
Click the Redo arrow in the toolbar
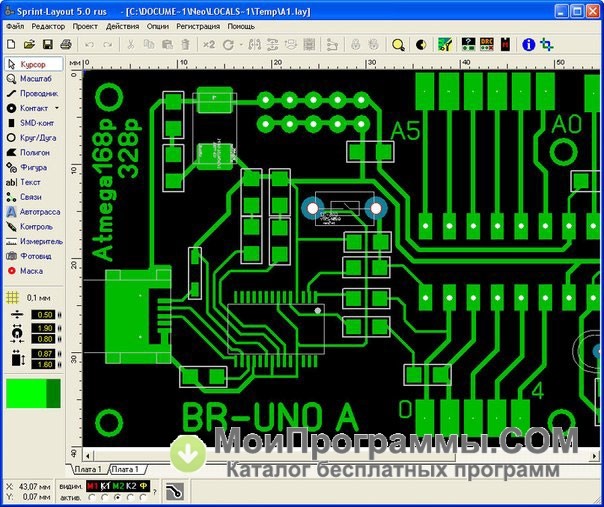(x=107, y=45)
